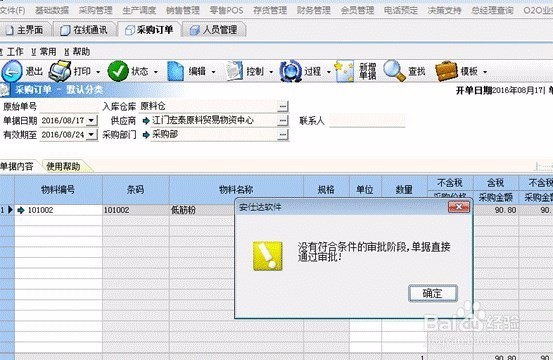The width and height of the screenshot is (553, 360).
Task: Click the 数量 column header
Action: [x=404, y=190]
